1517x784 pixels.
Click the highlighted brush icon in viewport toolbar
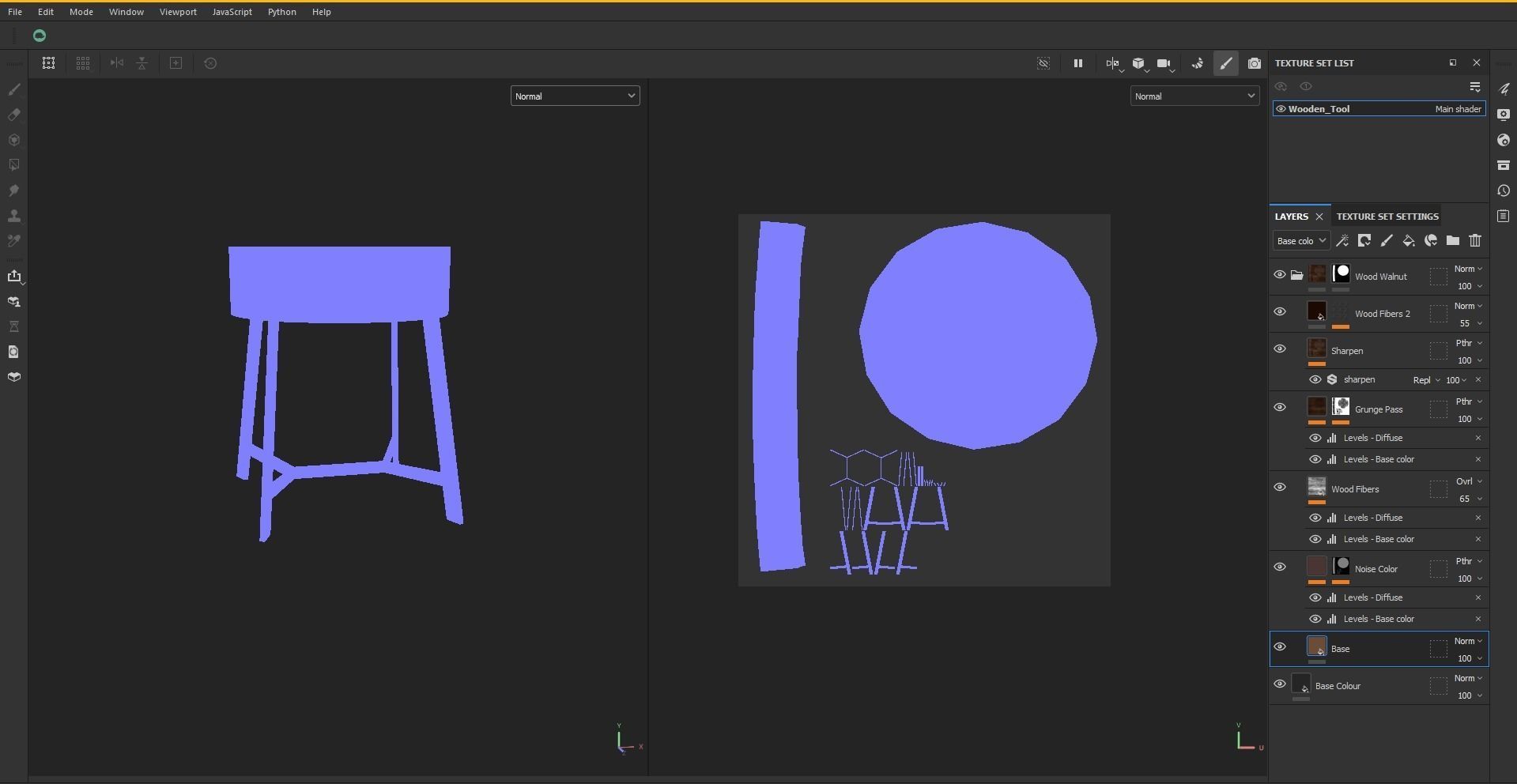coord(1226,63)
